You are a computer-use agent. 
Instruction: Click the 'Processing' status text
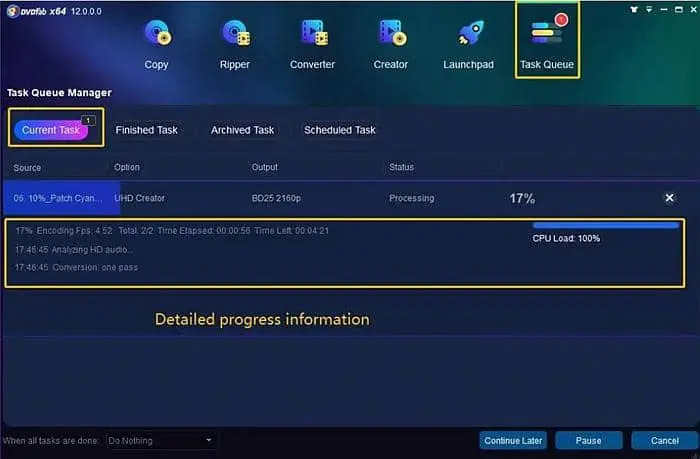(411, 198)
